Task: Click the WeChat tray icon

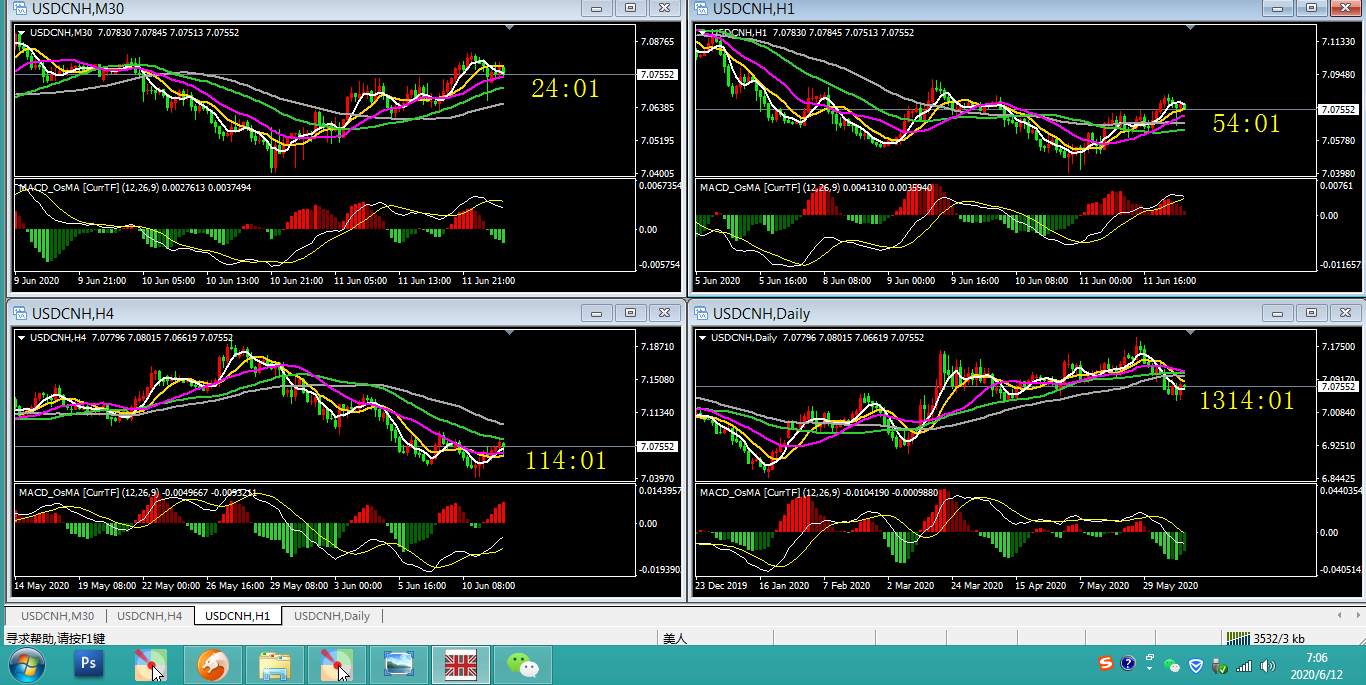Action: [1171, 665]
